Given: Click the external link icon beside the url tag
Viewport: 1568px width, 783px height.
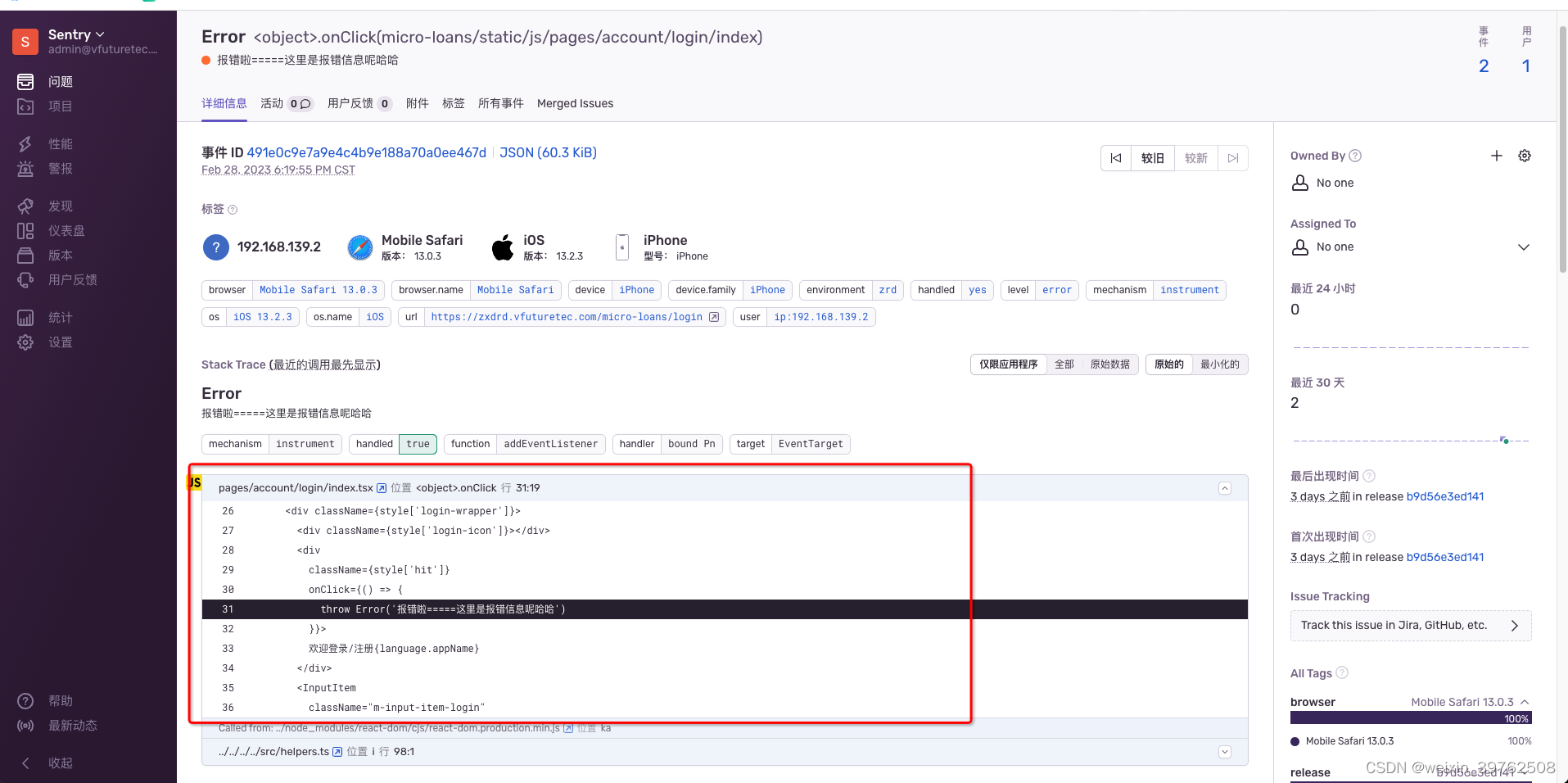Looking at the screenshot, I should click(714, 317).
